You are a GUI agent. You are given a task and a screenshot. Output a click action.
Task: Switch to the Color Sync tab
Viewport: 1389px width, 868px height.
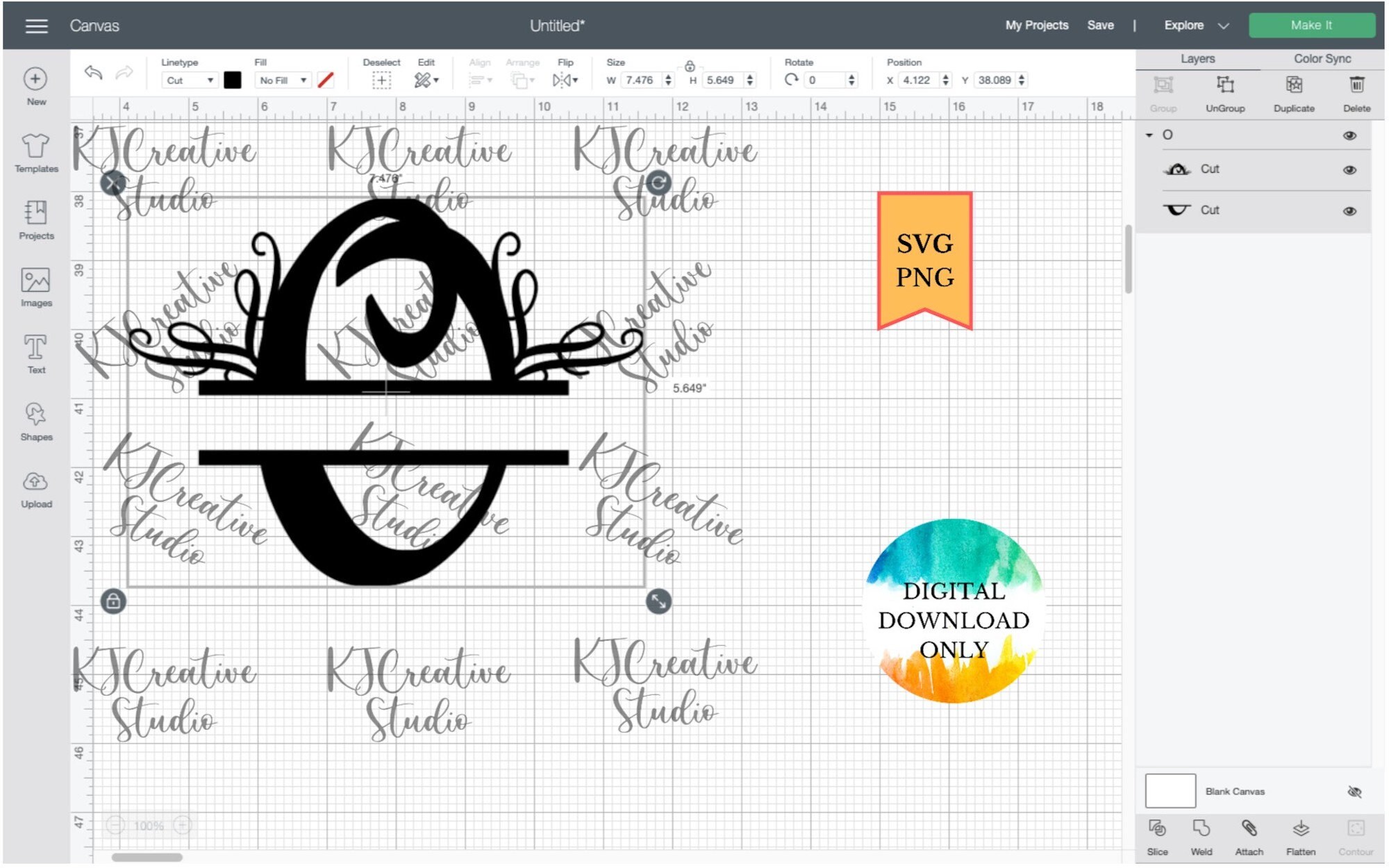click(x=1320, y=58)
